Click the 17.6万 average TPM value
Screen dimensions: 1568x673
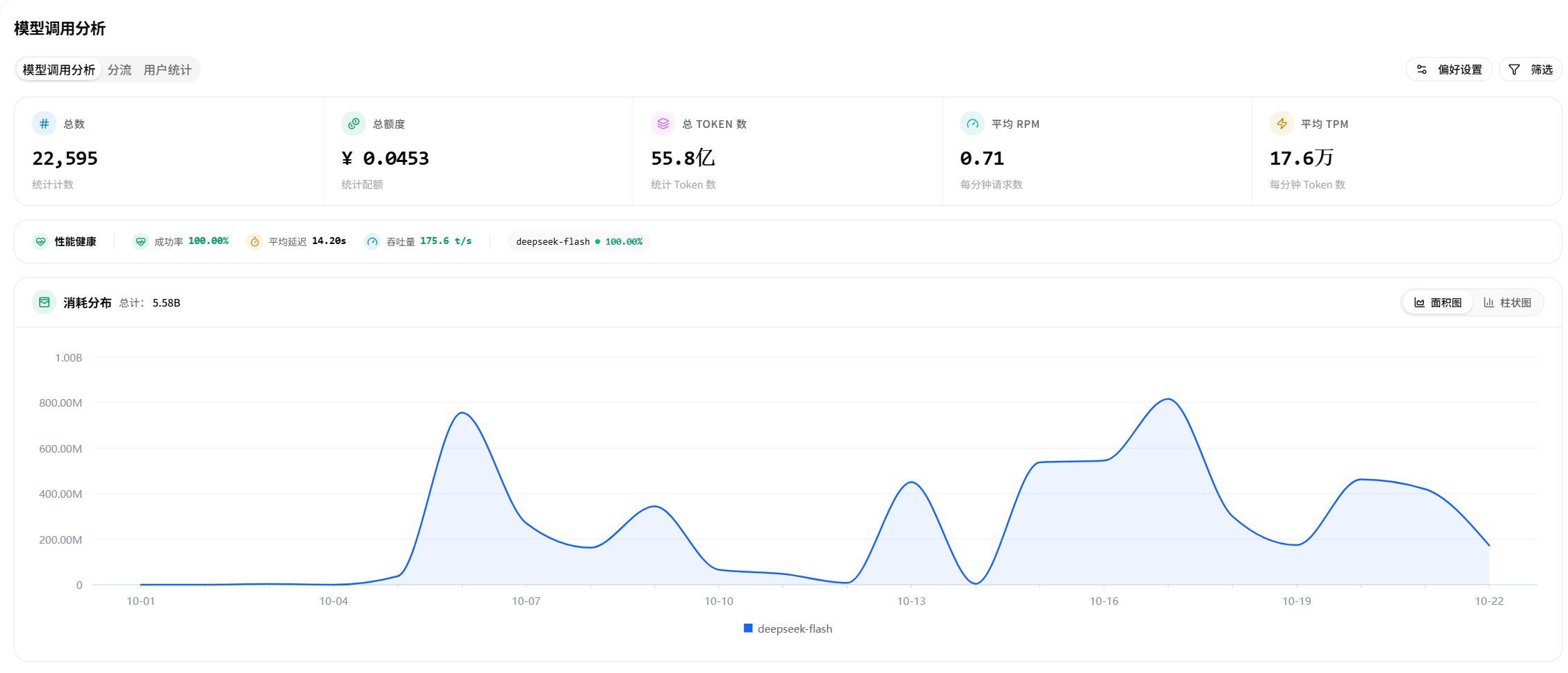tap(1302, 159)
